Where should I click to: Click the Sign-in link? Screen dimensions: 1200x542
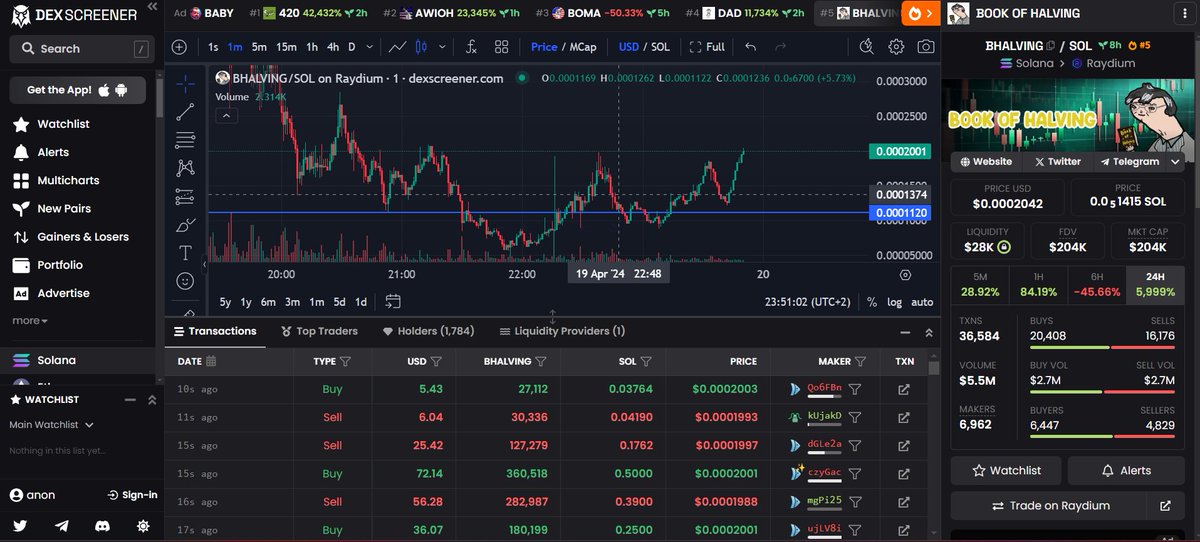(133, 495)
